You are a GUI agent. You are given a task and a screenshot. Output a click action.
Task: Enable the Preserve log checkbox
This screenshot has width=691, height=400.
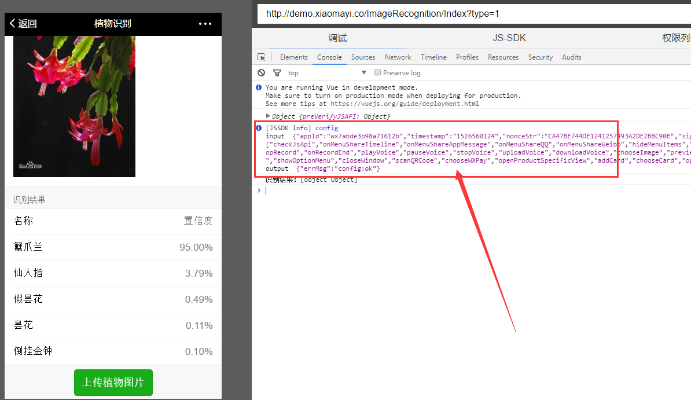378,72
